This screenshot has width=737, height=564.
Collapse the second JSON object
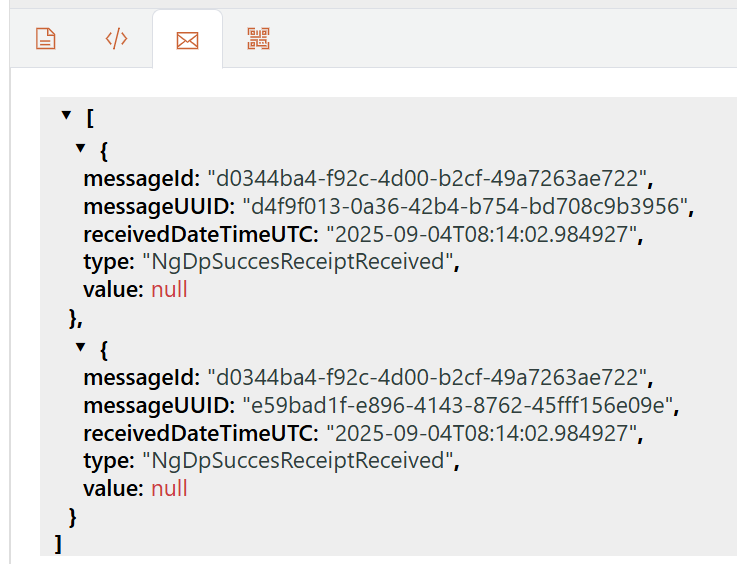[82, 348]
